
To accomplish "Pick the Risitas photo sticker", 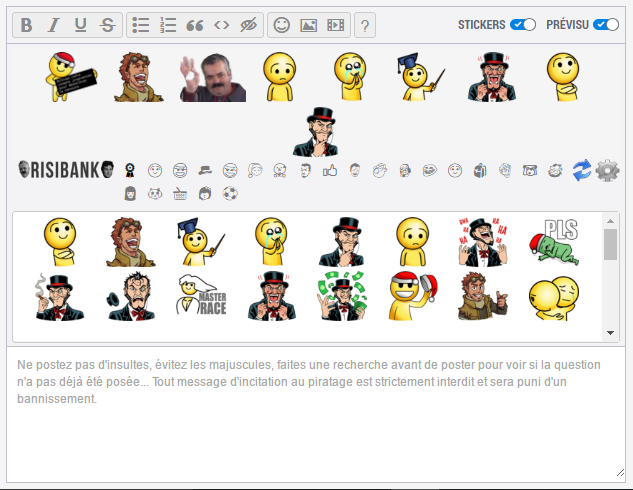I will point(213,77).
